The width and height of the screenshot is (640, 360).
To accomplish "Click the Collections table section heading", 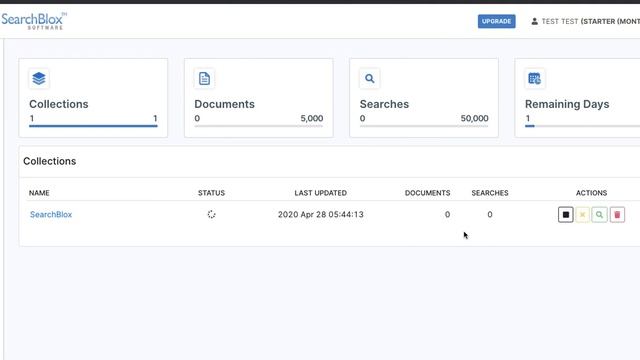I will click(x=49, y=161).
